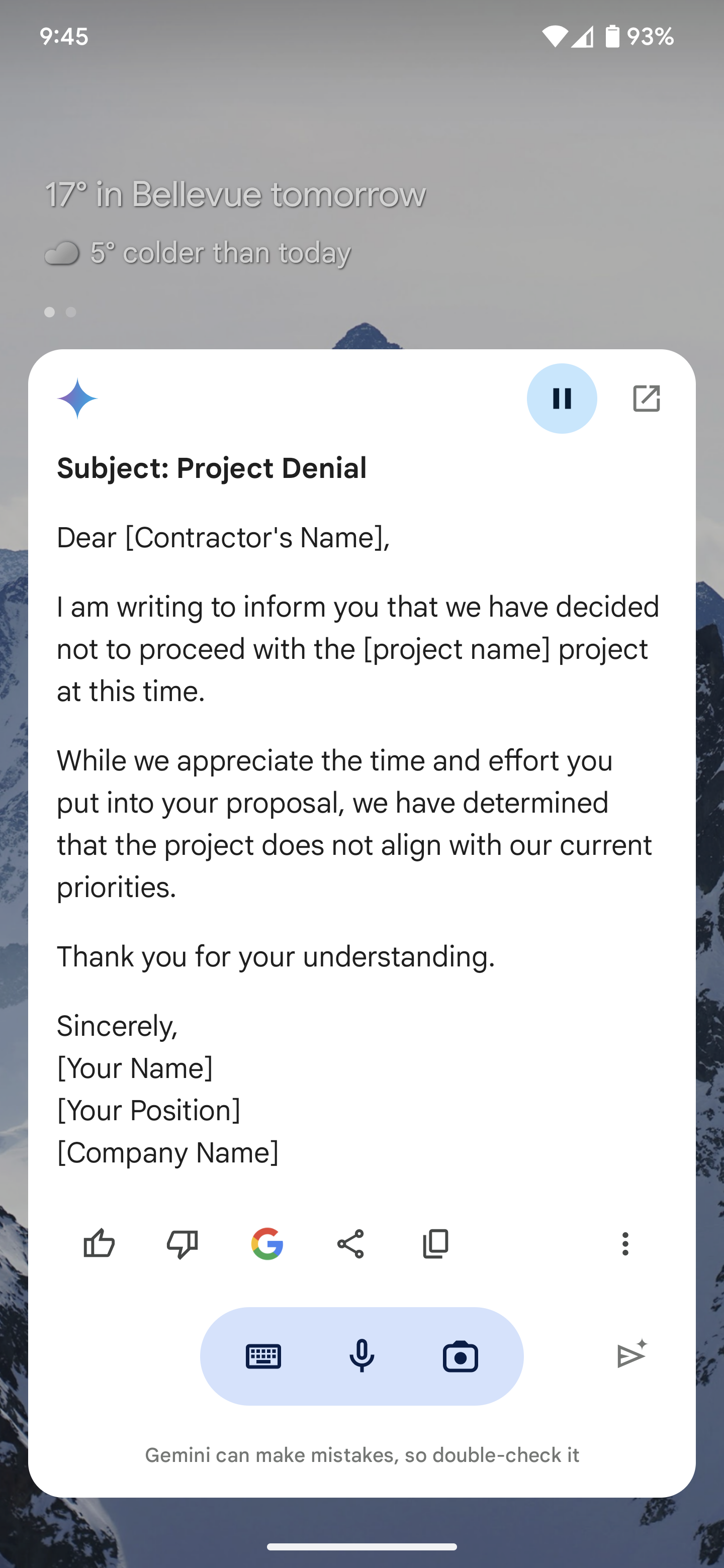Activate microphone voice input
724x1568 pixels.
point(361,1356)
